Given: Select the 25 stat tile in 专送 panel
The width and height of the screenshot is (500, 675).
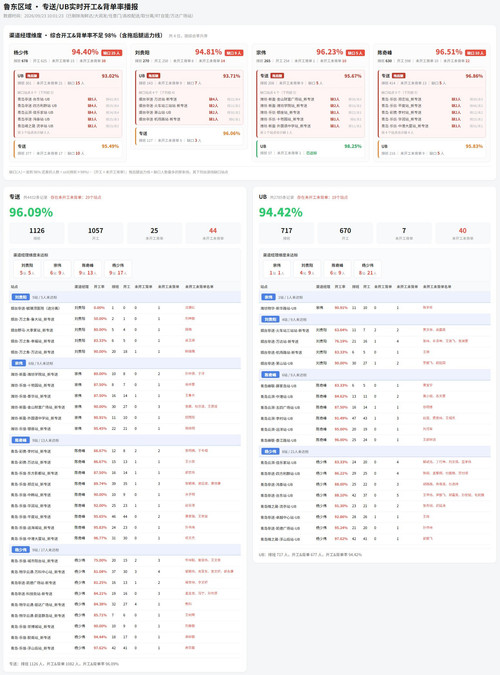Looking at the screenshot, I should [154, 233].
